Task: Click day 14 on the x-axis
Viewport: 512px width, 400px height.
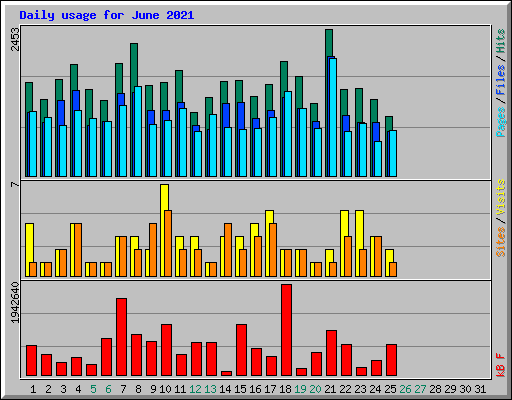Action: pos(225,389)
